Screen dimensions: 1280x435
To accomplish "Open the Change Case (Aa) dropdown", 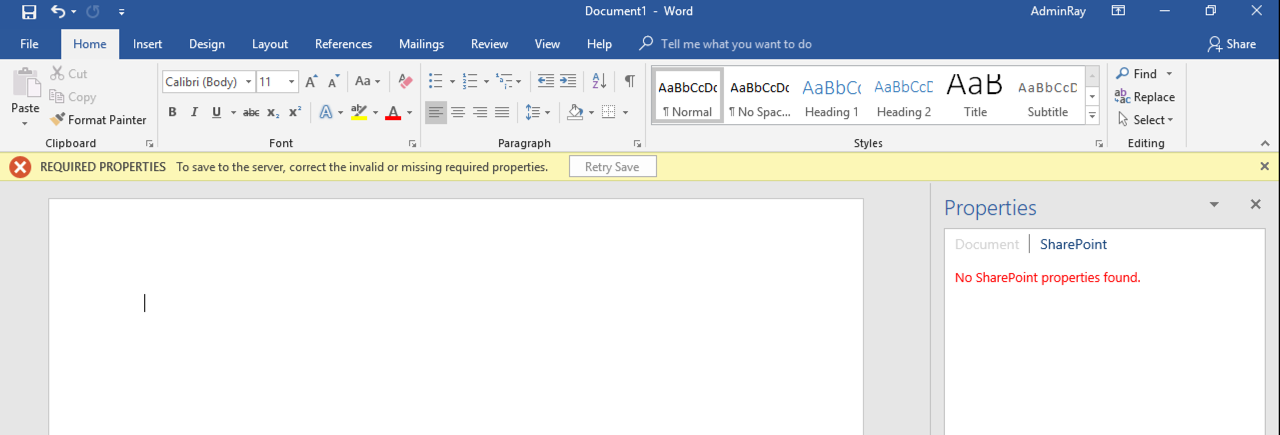I will [x=368, y=82].
